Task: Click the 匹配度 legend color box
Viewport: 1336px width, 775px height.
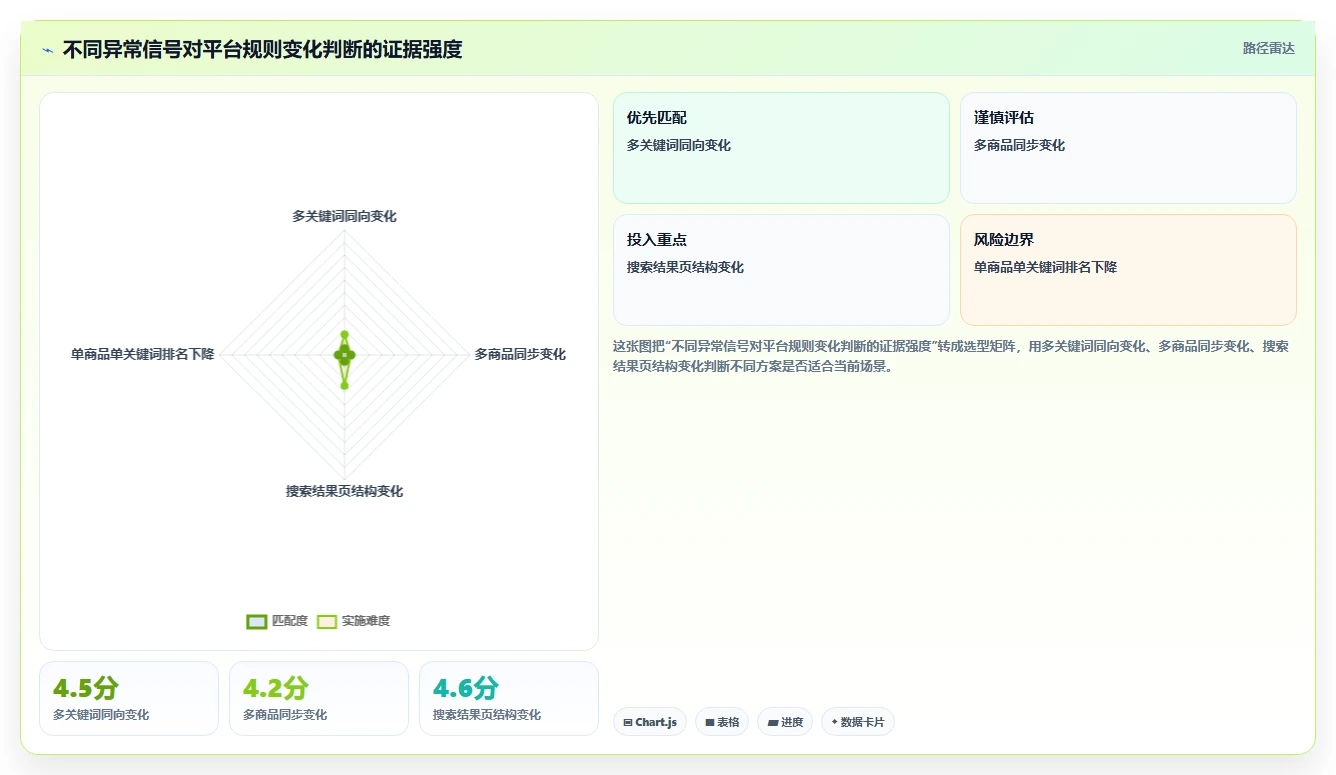Action: (x=257, y=621)
